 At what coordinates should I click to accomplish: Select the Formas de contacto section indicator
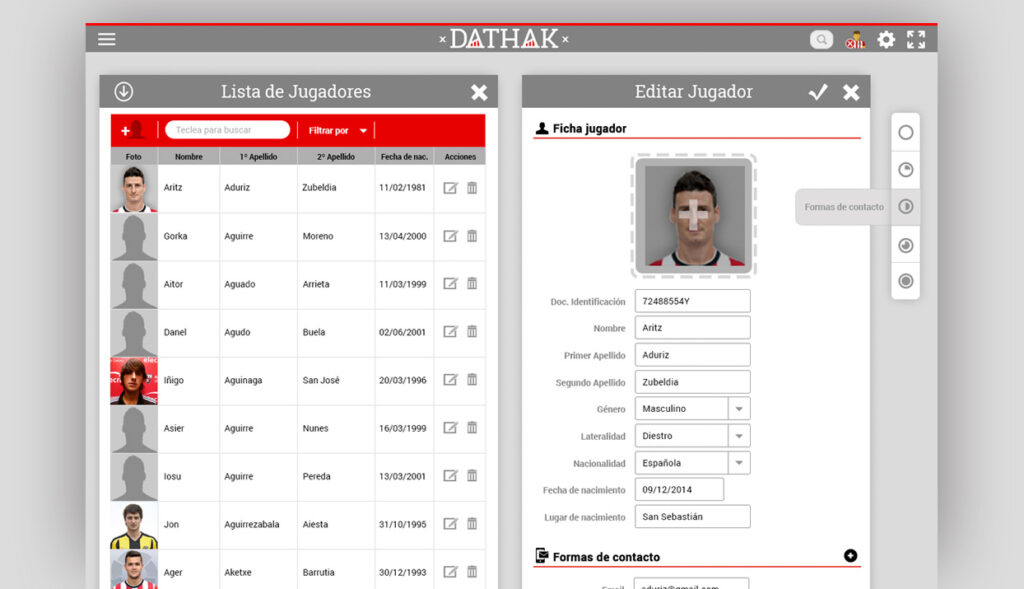906,207
